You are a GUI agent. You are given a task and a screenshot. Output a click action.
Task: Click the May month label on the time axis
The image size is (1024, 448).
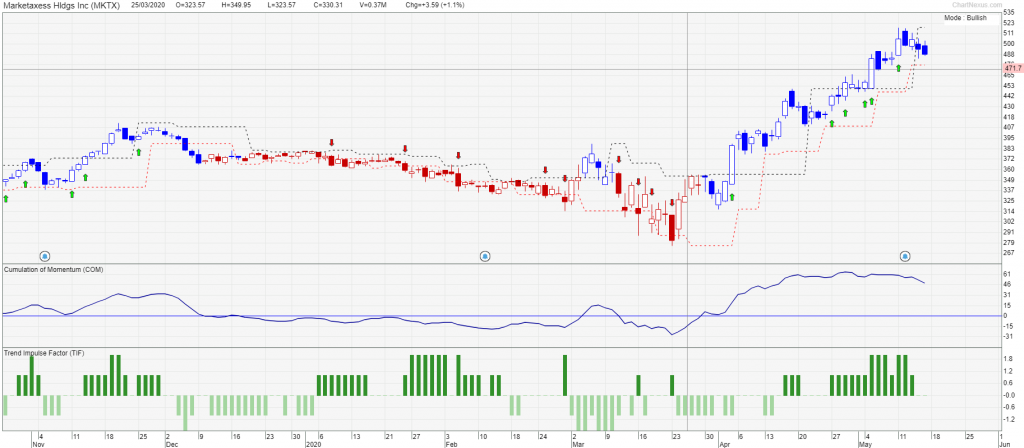pyautogui.click(x=865, y=443)
